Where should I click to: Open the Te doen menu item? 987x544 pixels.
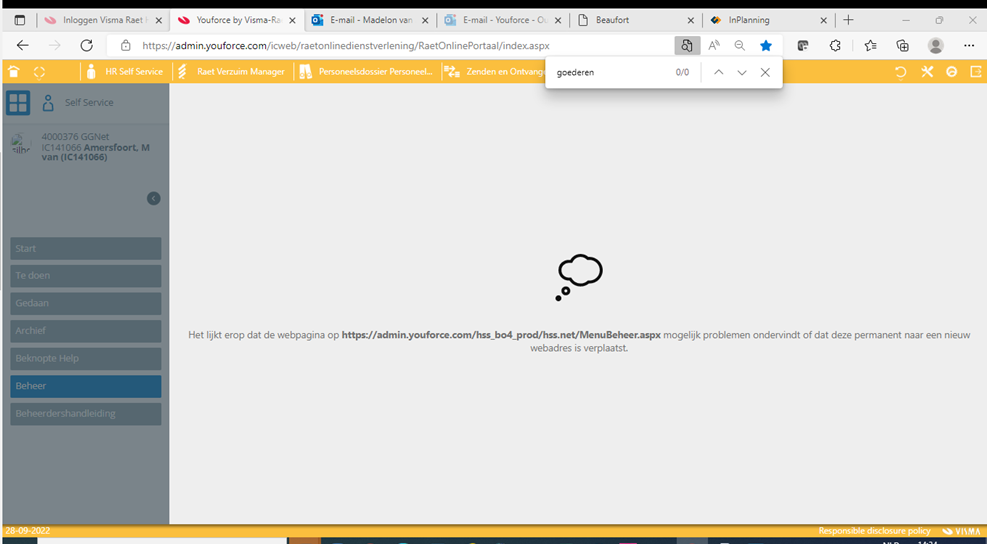point(86,276)
